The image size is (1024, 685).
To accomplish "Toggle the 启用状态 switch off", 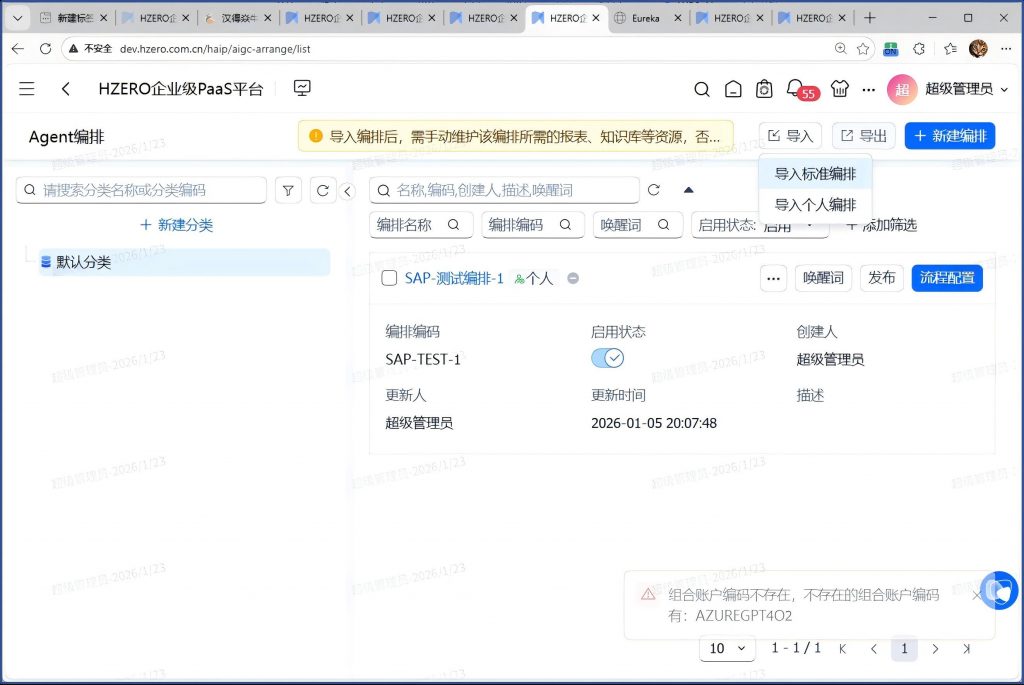I will 607,359.
